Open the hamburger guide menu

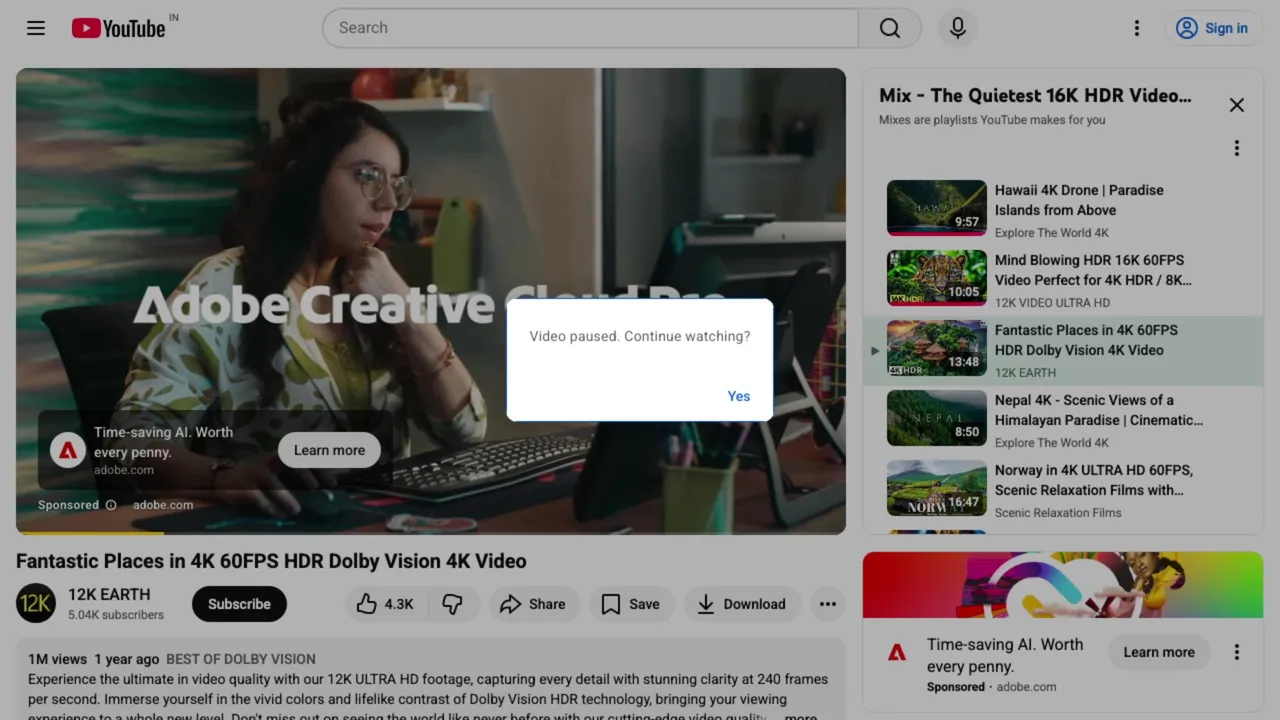(36, 28)
